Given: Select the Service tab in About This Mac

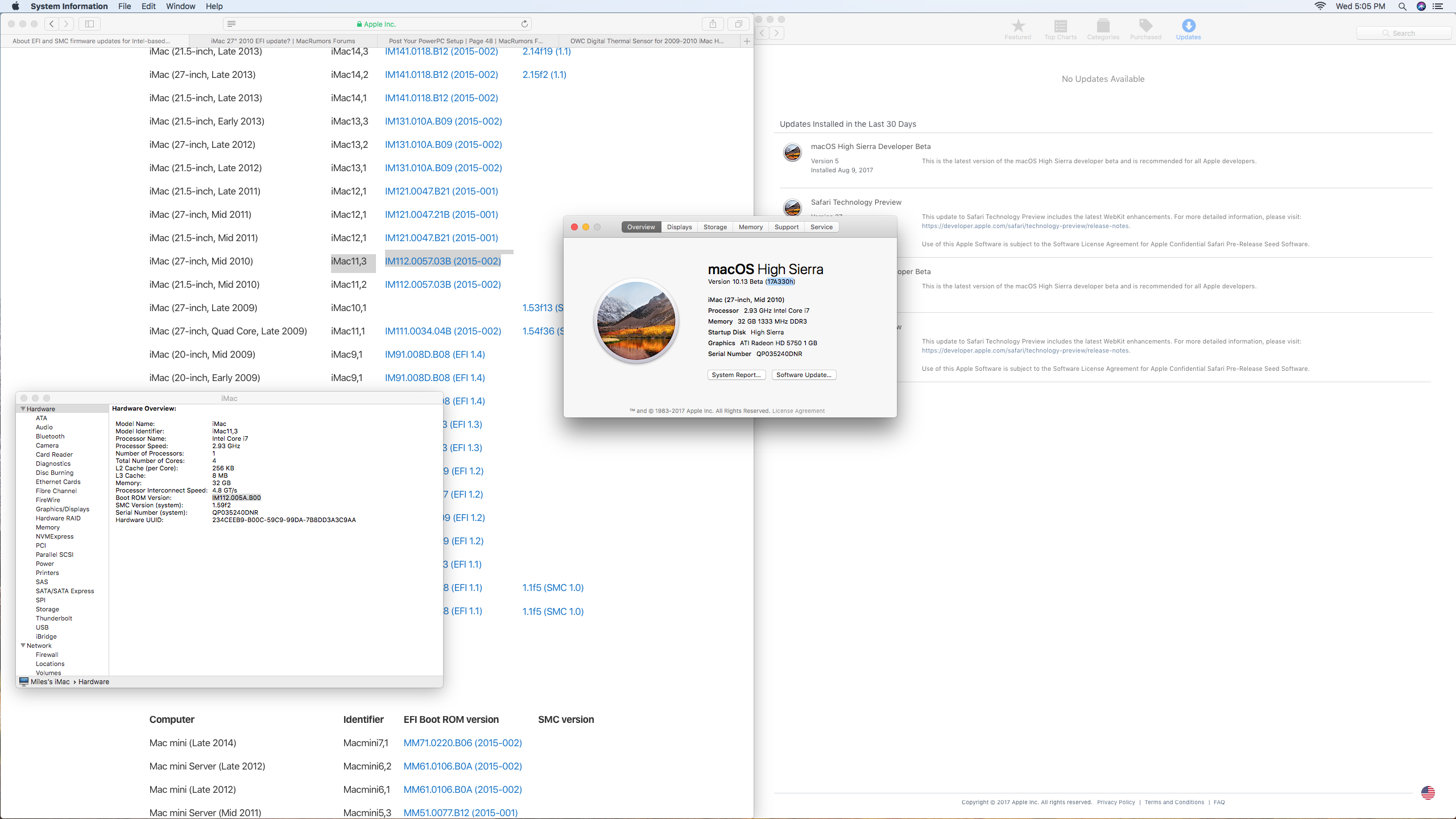Looking at the screenshot, I should (x=821, y=227).
